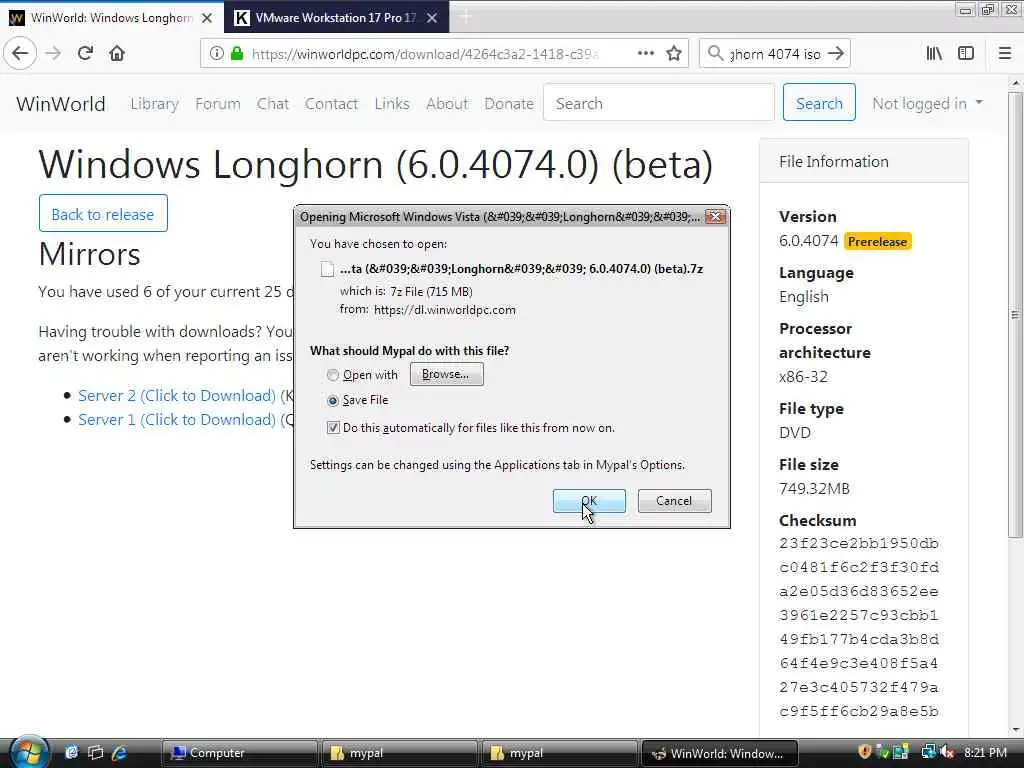Click scrollbar up arrow
This screenshot has height=768, width=1024.
[1016, 84]
